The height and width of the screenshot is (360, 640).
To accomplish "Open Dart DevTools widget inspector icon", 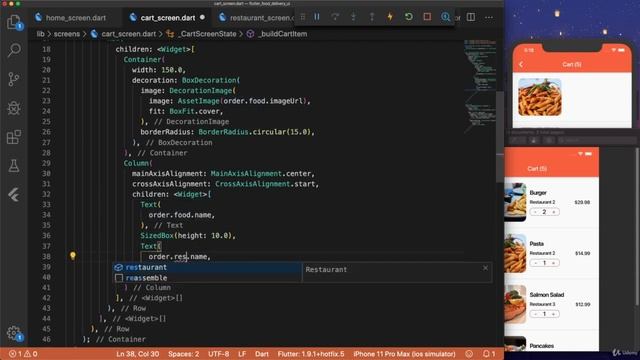I will (x=445, y=17).
